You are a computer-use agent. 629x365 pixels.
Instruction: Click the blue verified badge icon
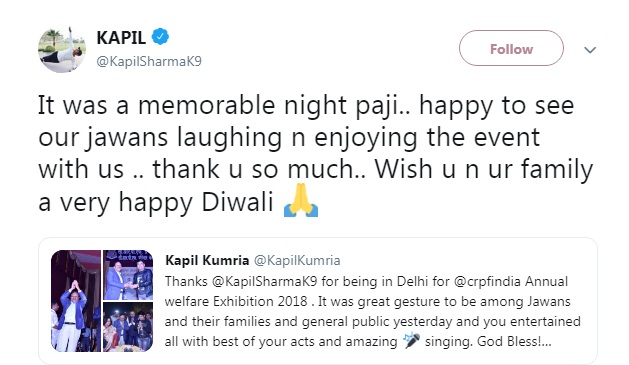tap(160, 37)
